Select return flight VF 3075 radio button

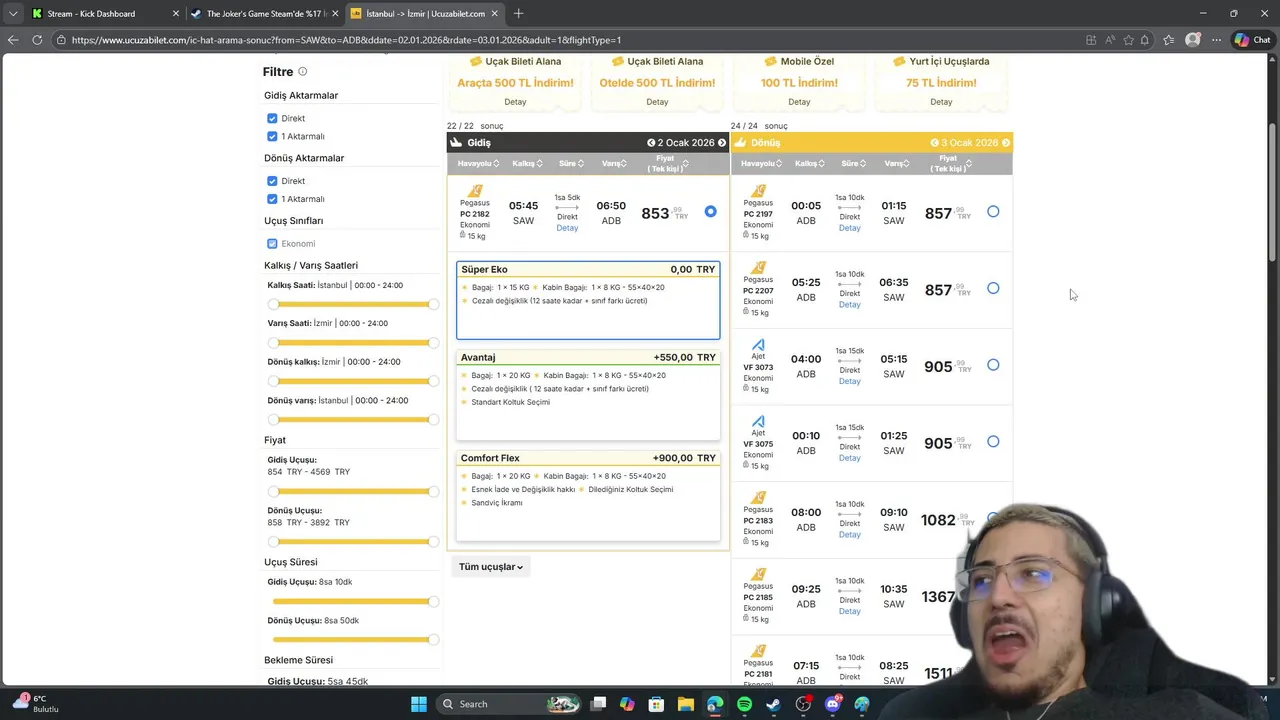pyautogui.click(x=993, y=441)
